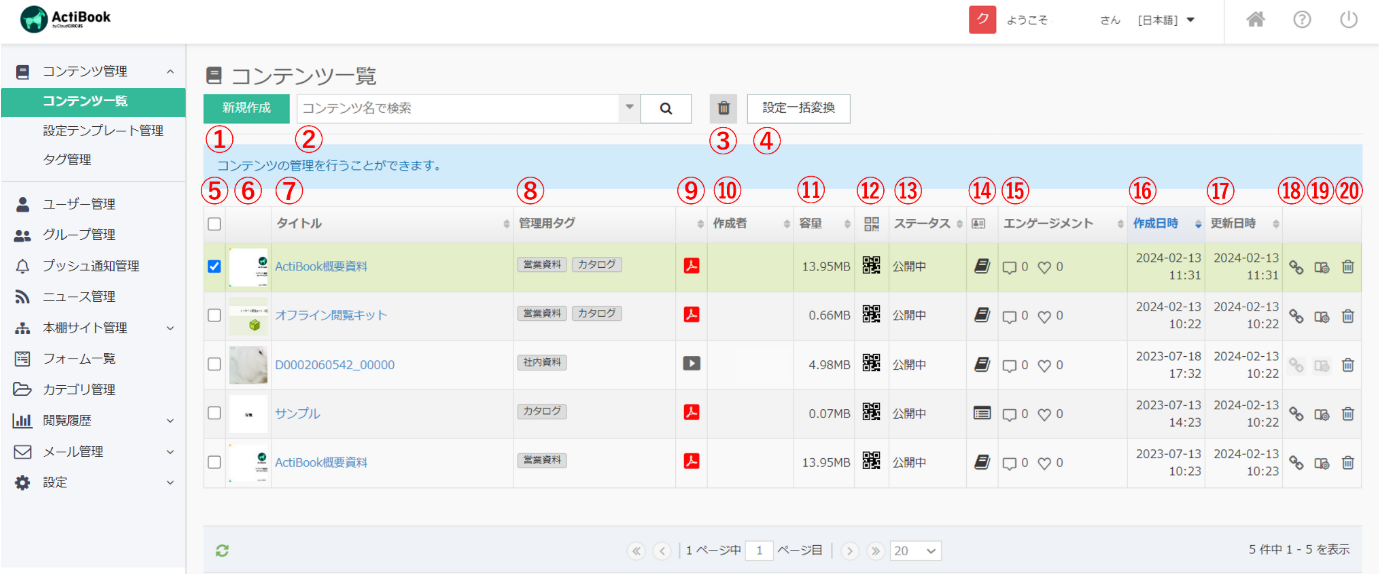Delete サンプル using its row trash icon
This screenshot has height=574, width=1379.
click(1347, 413)
